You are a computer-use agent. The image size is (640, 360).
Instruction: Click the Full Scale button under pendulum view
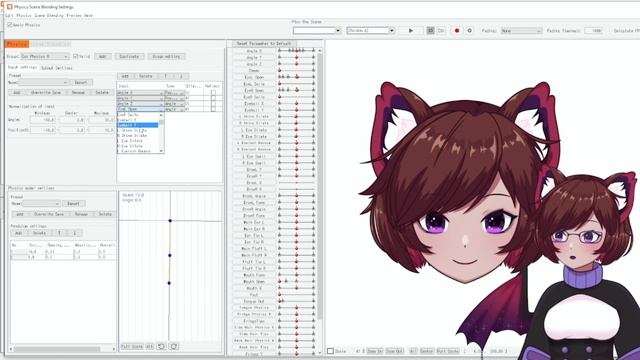pos(132,346)
